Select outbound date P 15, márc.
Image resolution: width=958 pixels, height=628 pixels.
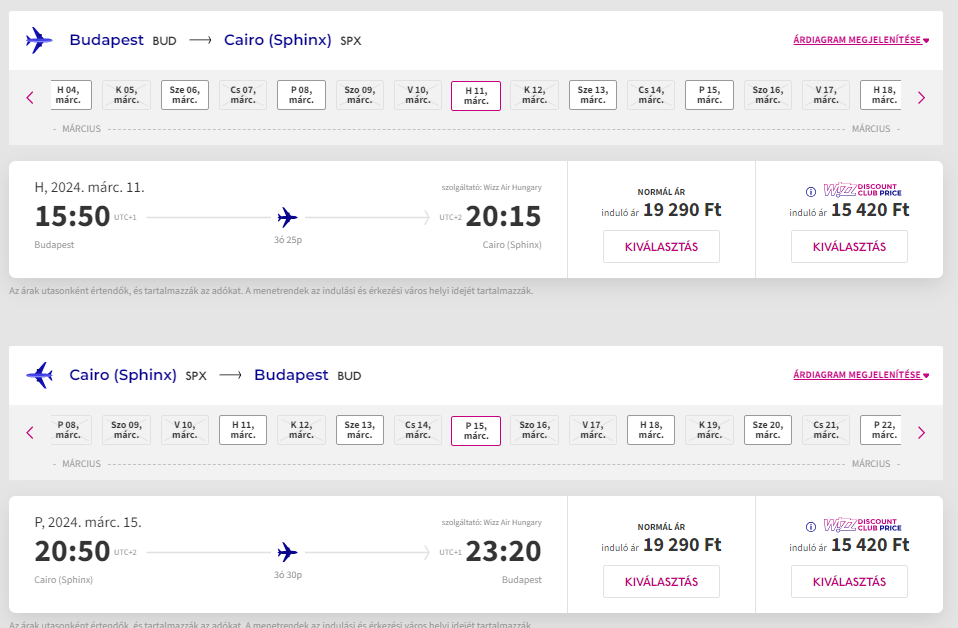pos(710,95)
